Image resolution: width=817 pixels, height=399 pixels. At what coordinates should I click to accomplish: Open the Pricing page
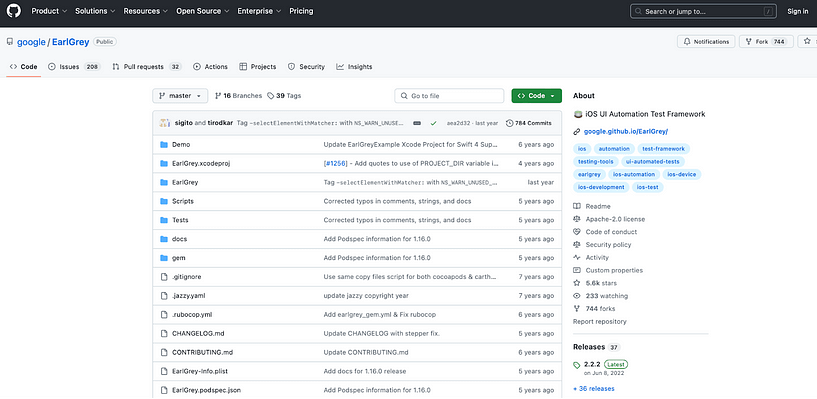tap(301, 11)
